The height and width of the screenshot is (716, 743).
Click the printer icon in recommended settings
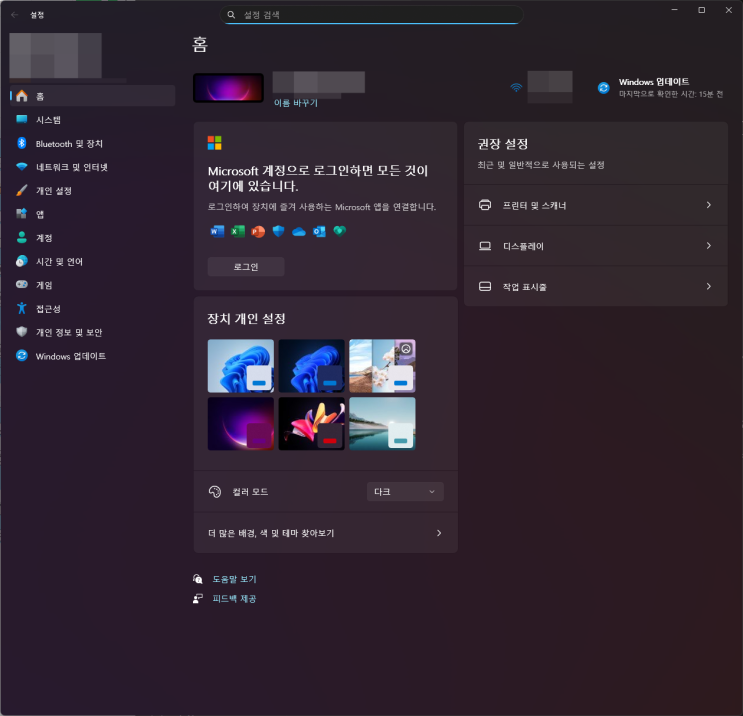[485, 205]
